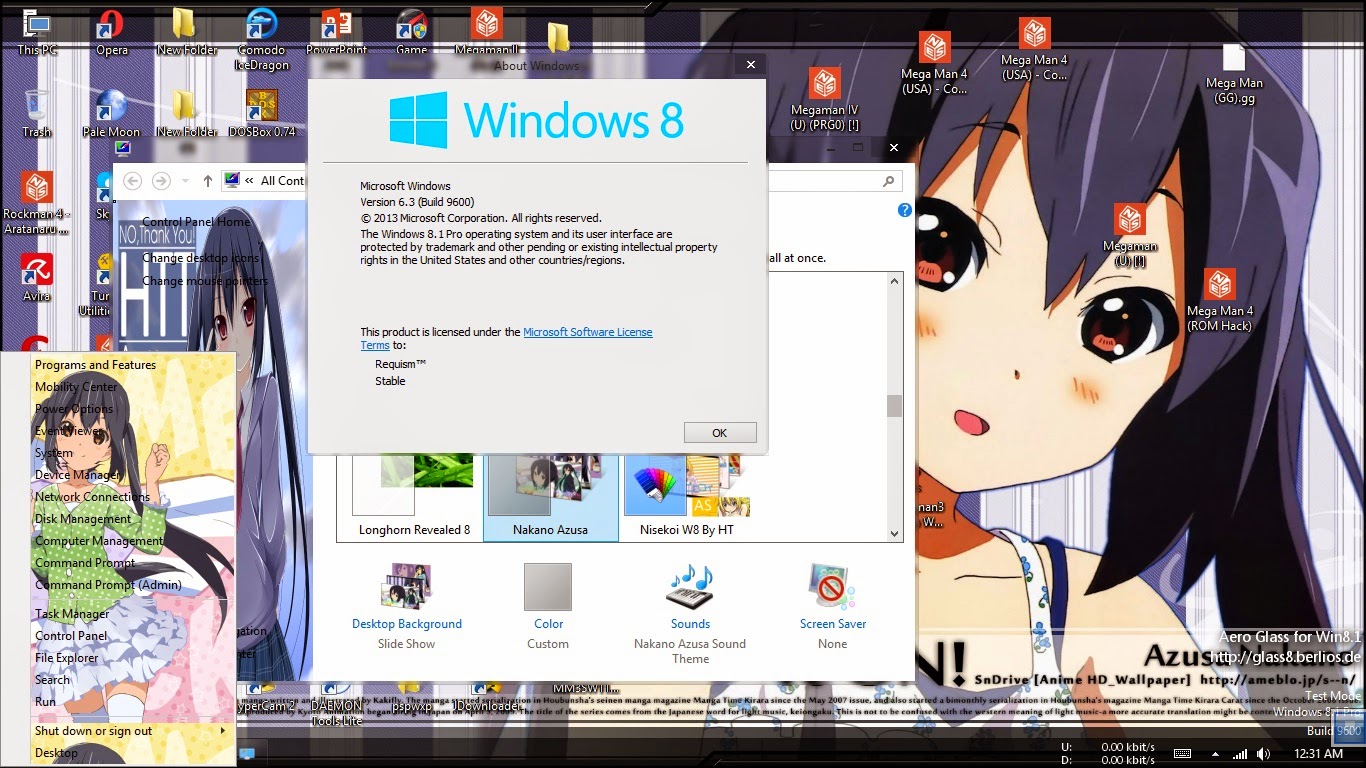The width and height of the screenshot is (1366, 768).
Task: Open Computer Management menu entry
Action: (99, 541)
